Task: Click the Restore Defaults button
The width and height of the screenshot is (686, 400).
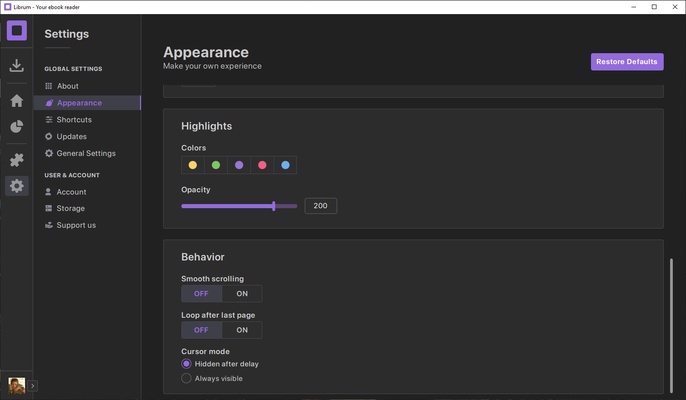Action: pos(627,62)
